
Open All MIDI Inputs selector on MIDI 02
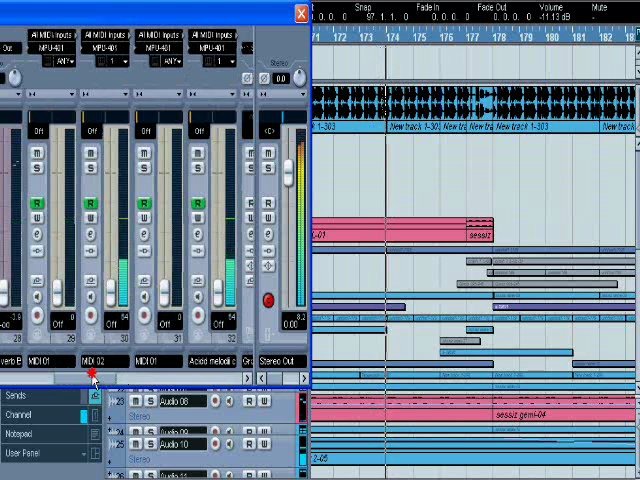tap(105, 35)
